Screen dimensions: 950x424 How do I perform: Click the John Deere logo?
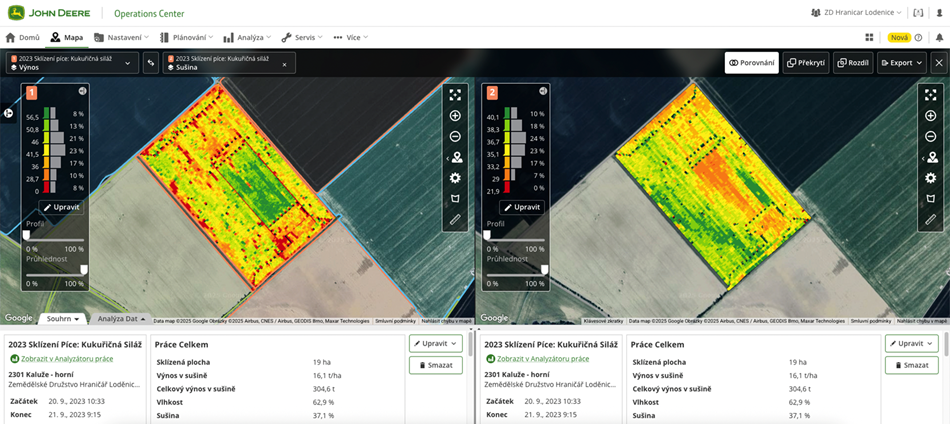pyautogui.click(x=50, y=13)
